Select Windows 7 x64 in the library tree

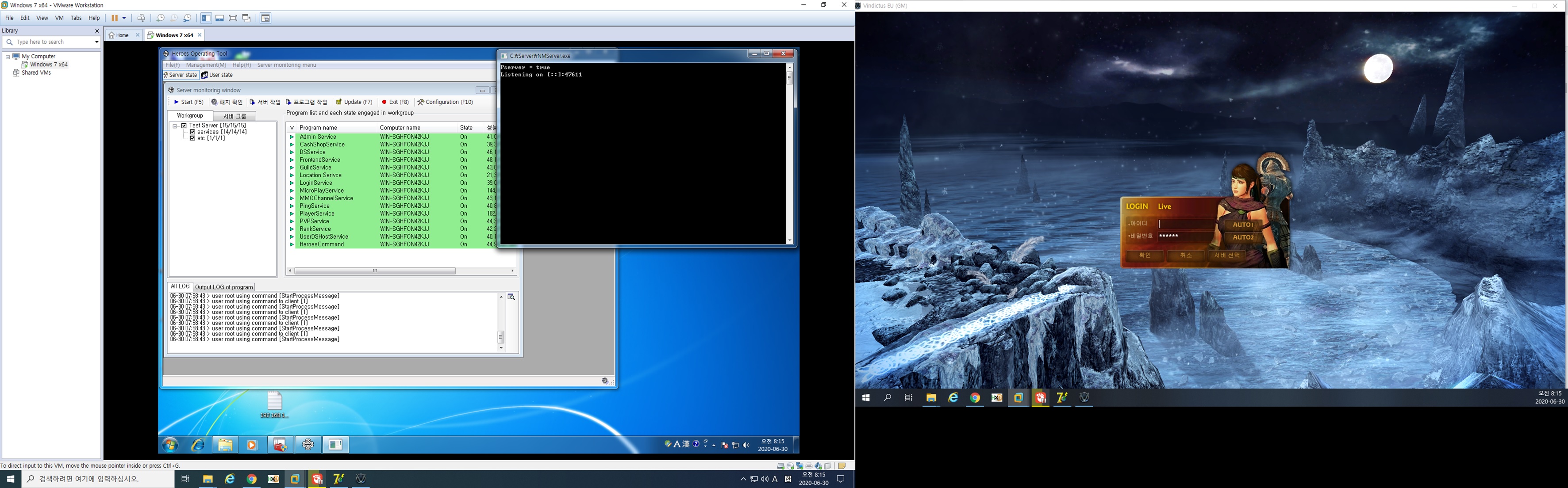[49, 65]
